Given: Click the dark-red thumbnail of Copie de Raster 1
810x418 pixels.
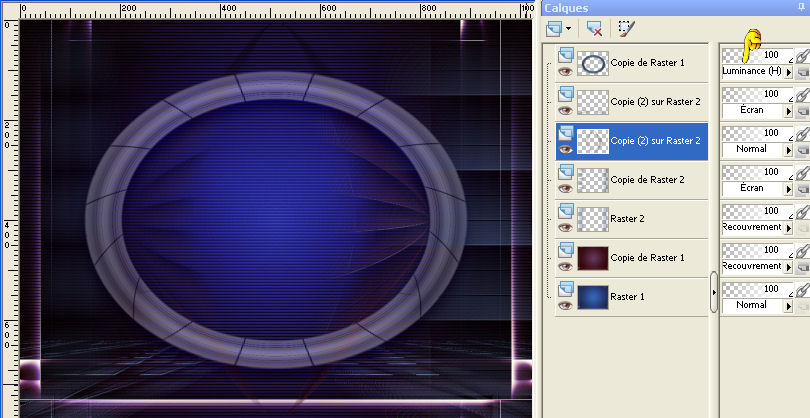Looking at the screenshot, I should point(593,258).
